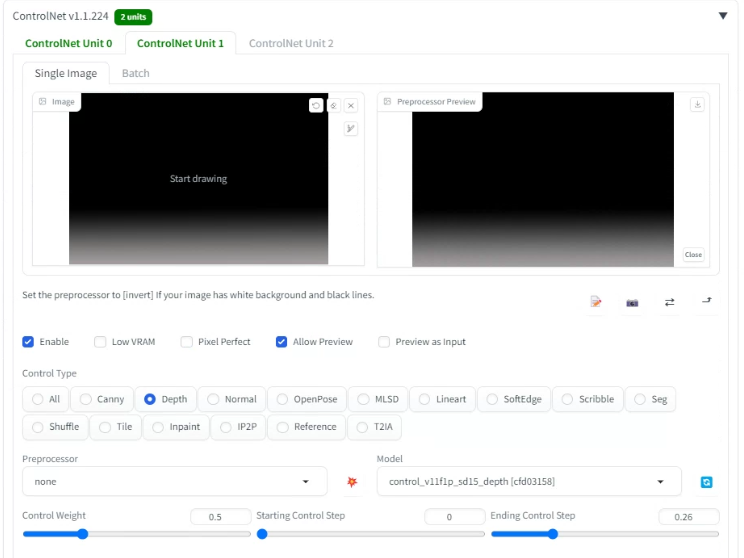
Task: Expand the Model dropdown with control_v11f1p_sd15_depth
Action: [529, 482]
